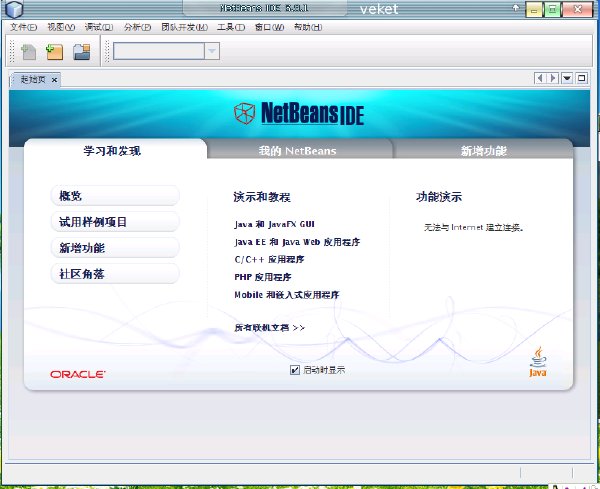
Task: Click the up-arrow button in title bar
Action: (x=516, y=8)
